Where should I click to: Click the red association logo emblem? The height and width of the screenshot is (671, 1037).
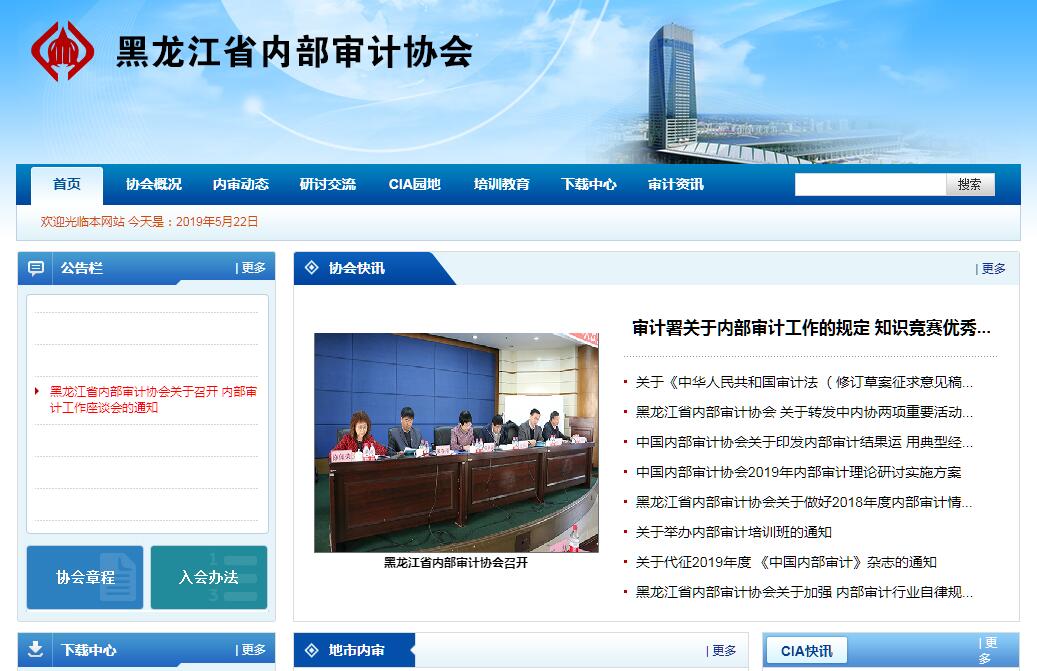63,52
